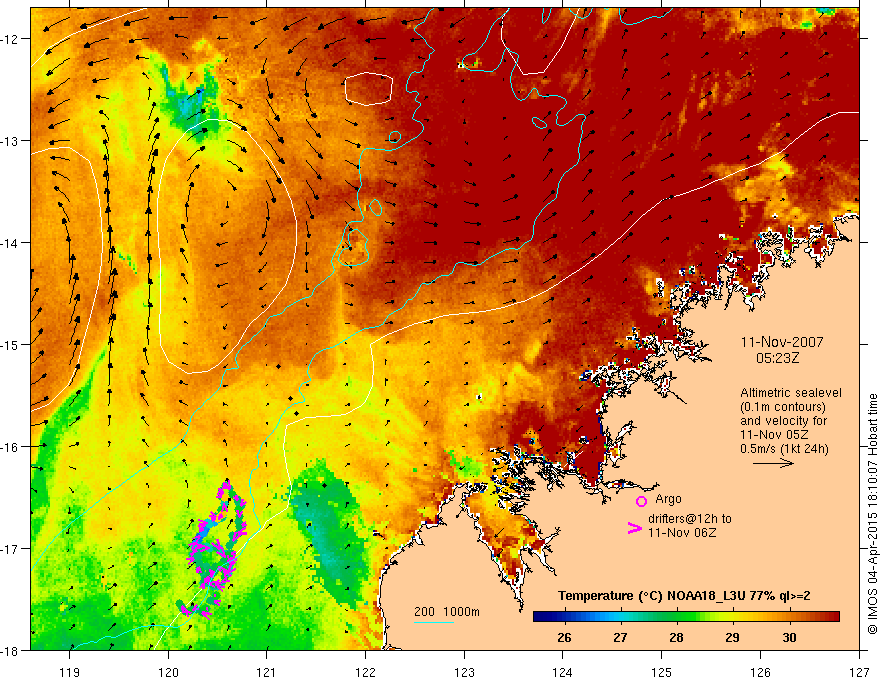This screenshot has height=680, width=880.
Task: Click the small closed white contour near 122E, 12.5S
Action: (x=368, y=89)
